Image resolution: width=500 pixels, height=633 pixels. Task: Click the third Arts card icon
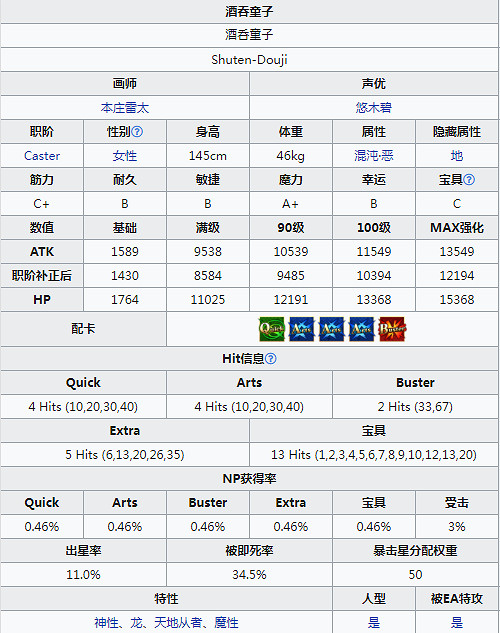362,329
